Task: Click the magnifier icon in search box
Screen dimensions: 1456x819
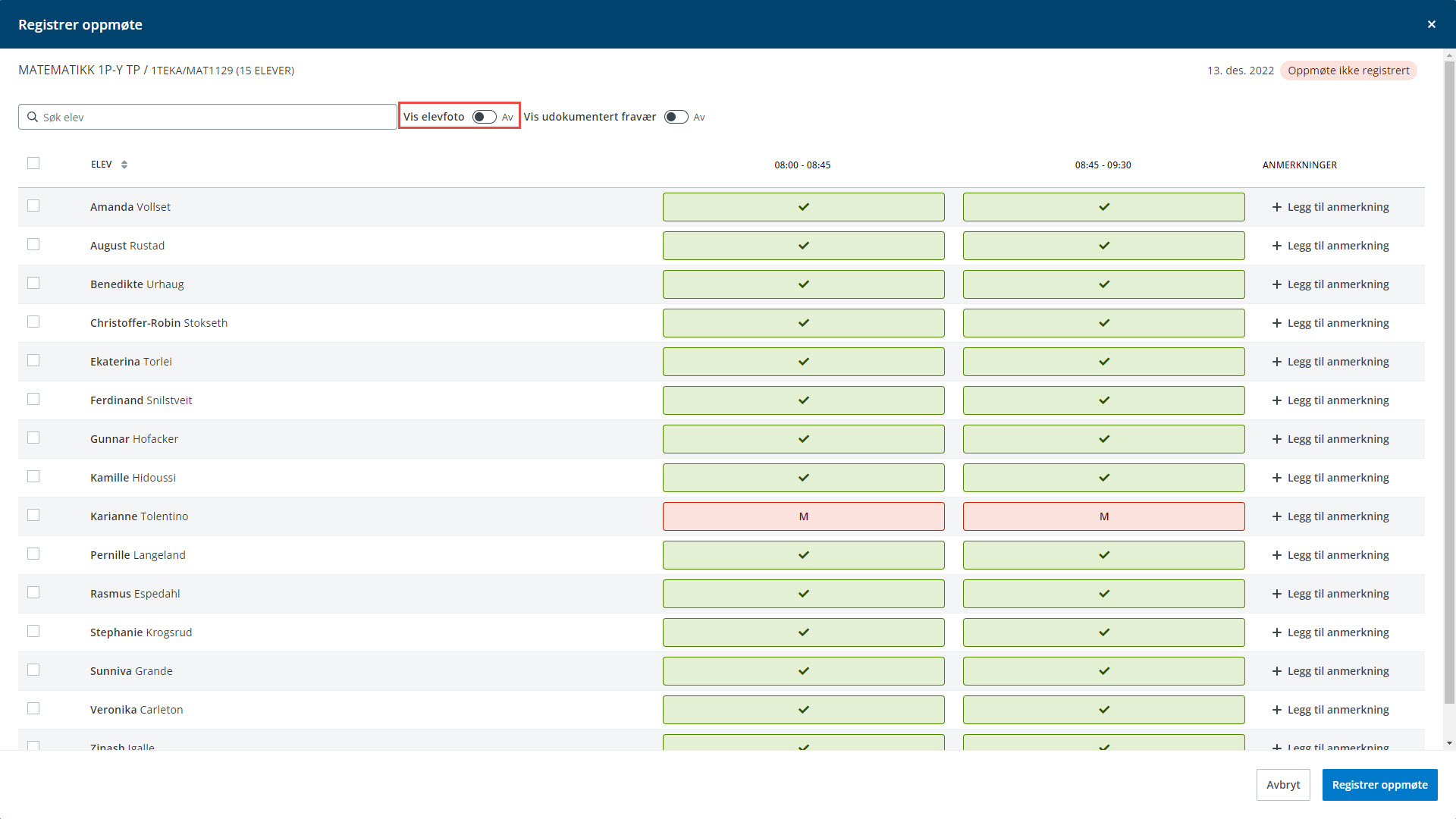Action: 33,117
